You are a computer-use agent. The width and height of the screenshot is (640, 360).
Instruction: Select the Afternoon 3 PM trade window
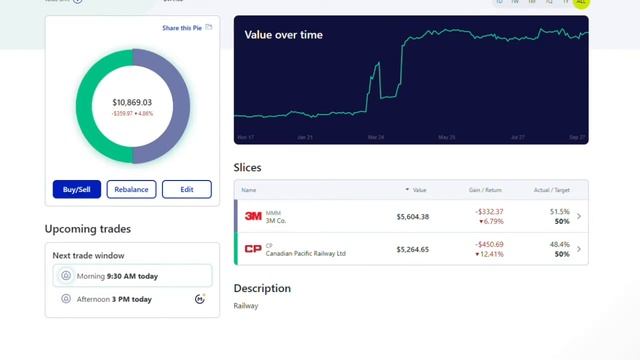pyautogui.click(x=132, y=299)
